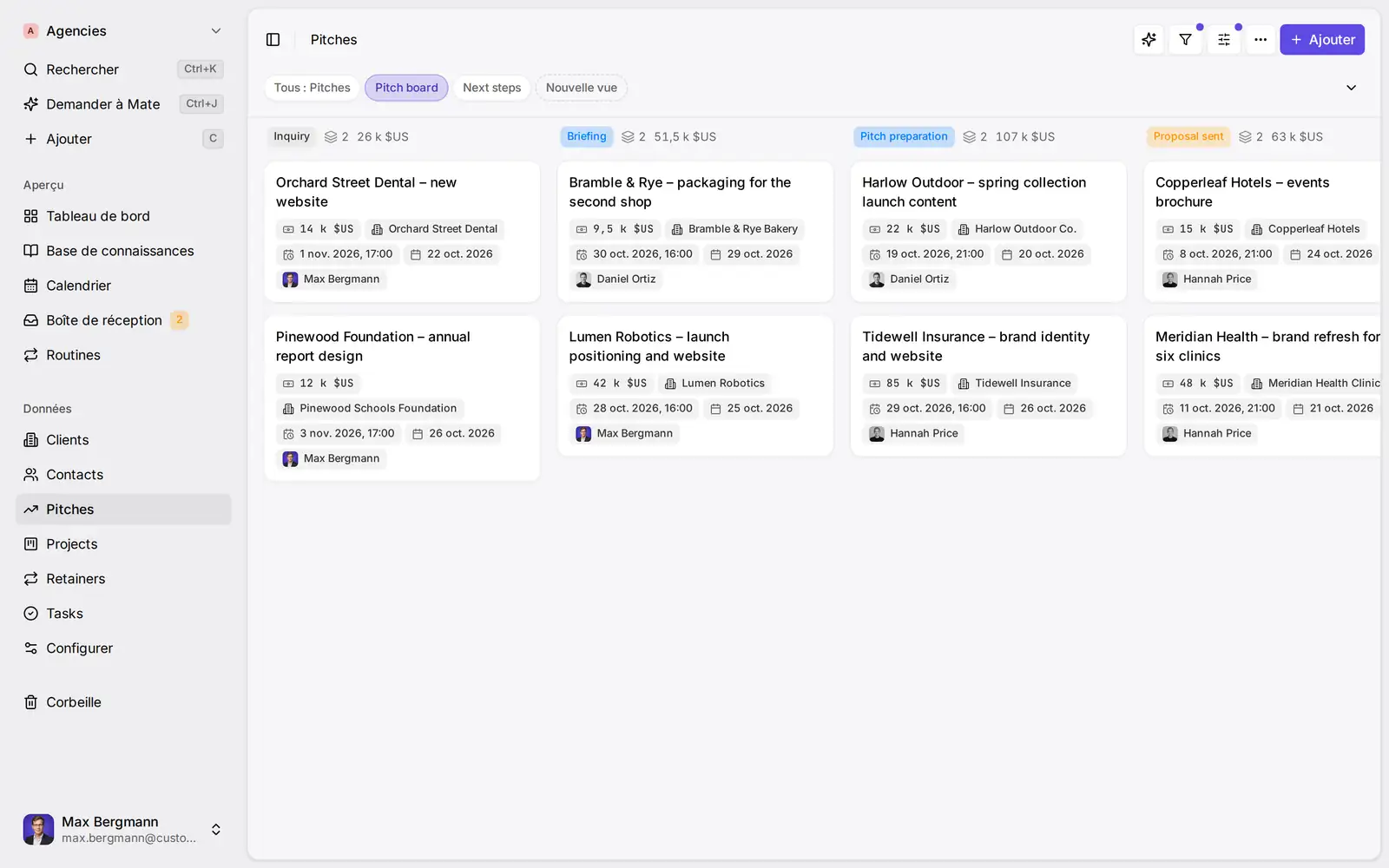Screen dimensions: 1389x868
Task: Open Pitches in the sidebar
Action: coord(123,510)
